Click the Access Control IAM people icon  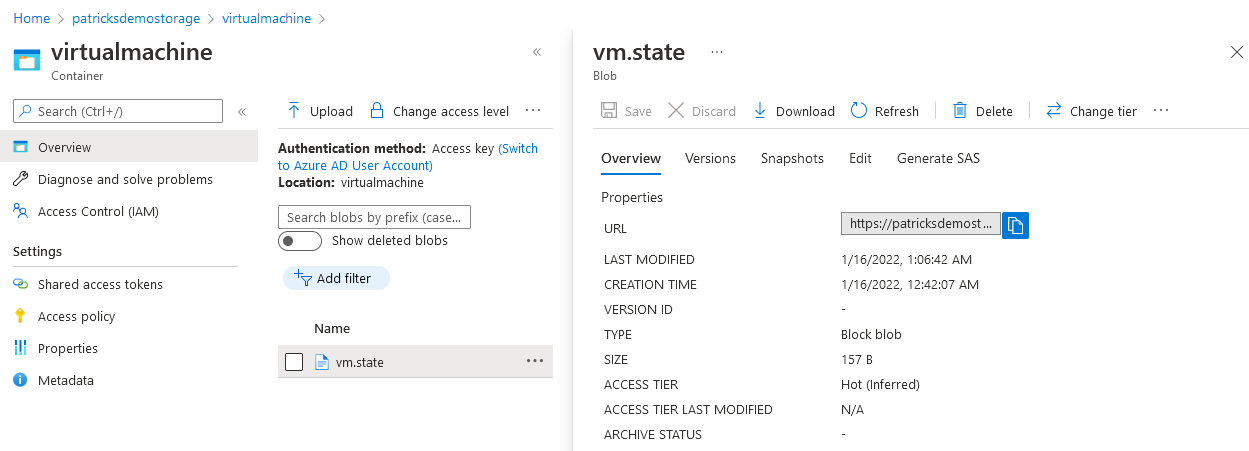[20, 211]
